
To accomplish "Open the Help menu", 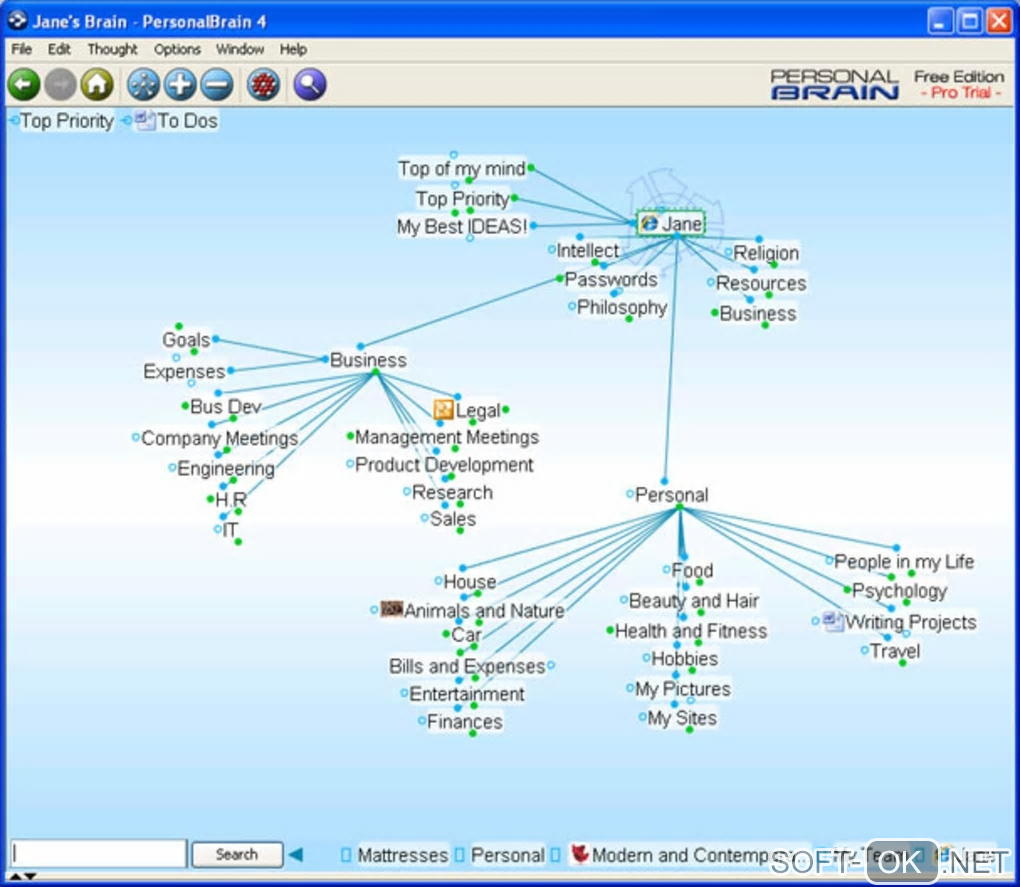I will (x=293, y=49).
